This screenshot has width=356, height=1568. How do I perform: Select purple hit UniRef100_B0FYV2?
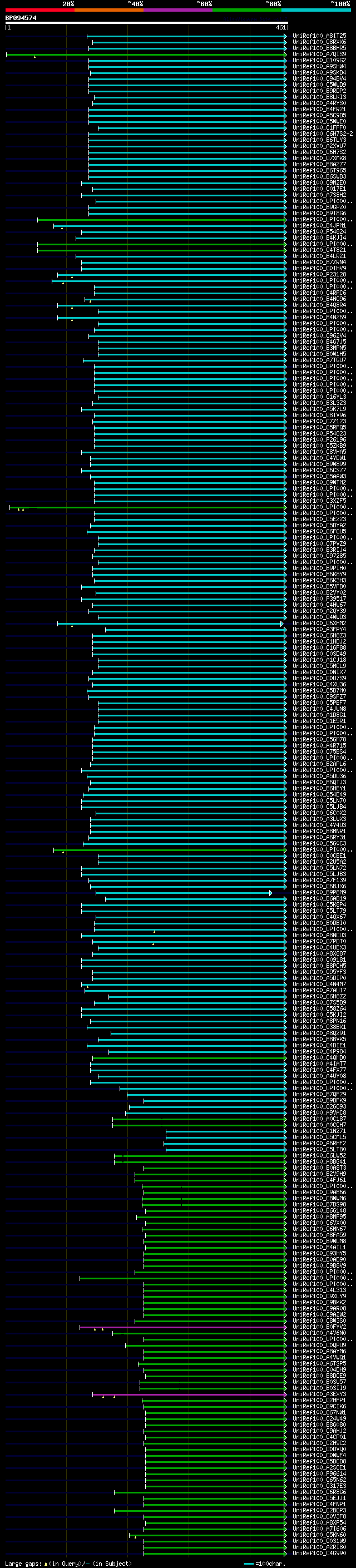click(x=319, y=1327)
